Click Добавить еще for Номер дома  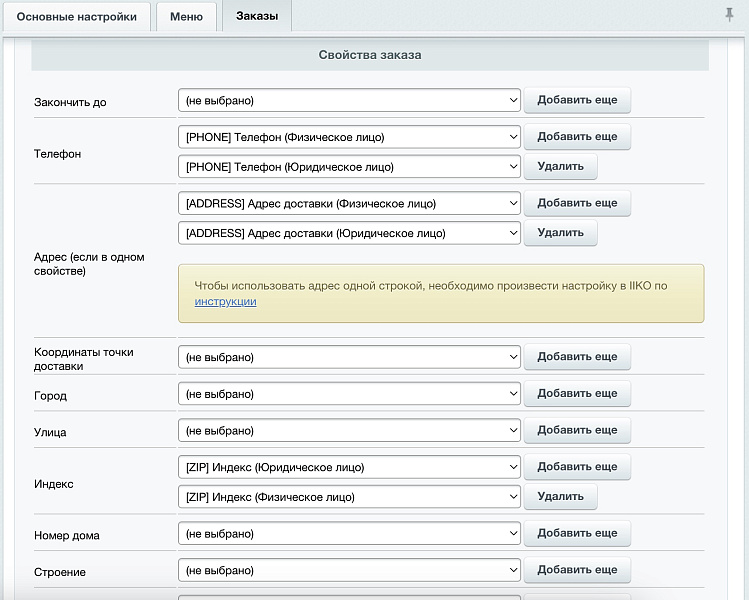(x=577, y=533)
